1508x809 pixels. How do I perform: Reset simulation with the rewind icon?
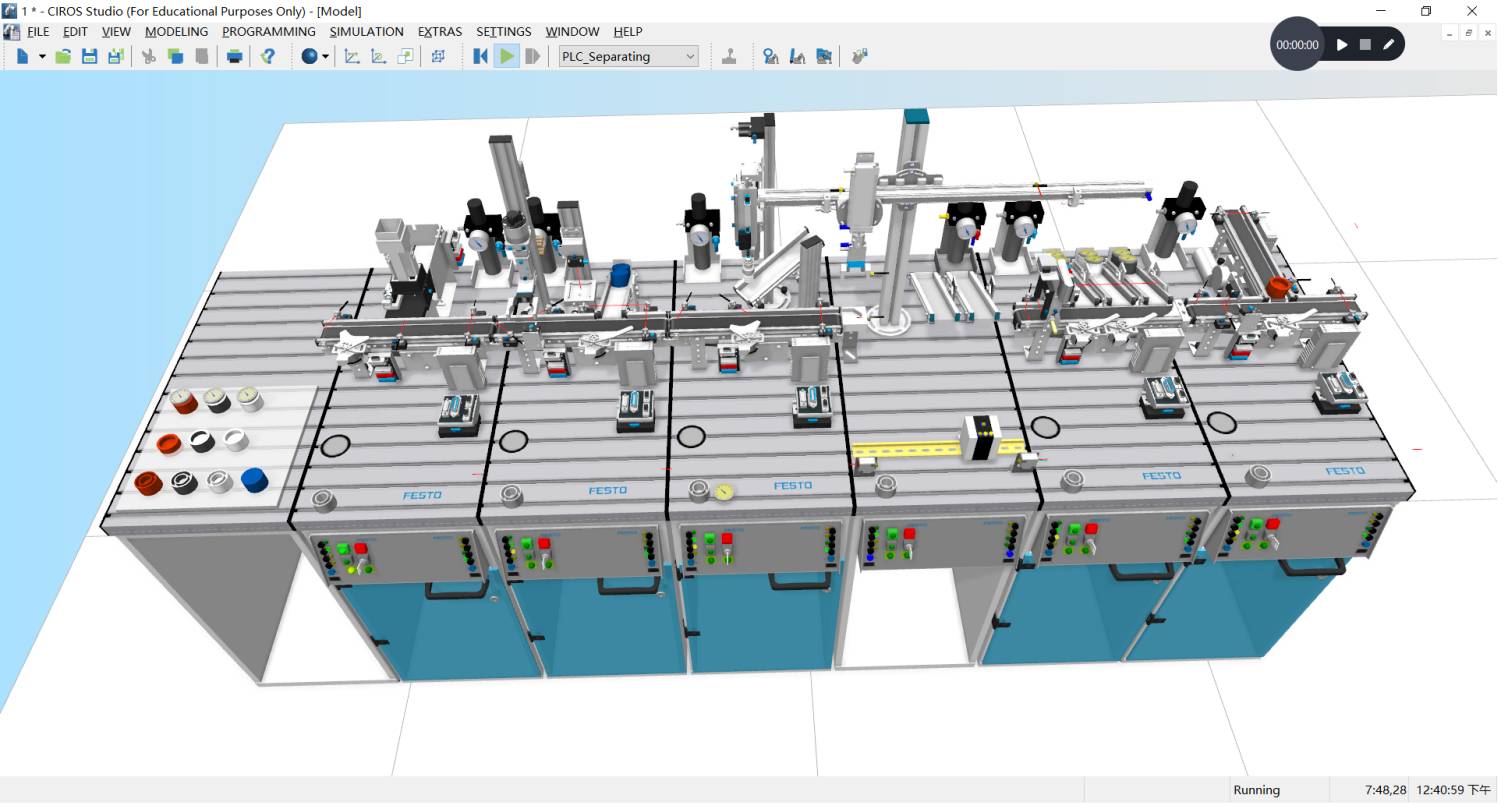480,57
